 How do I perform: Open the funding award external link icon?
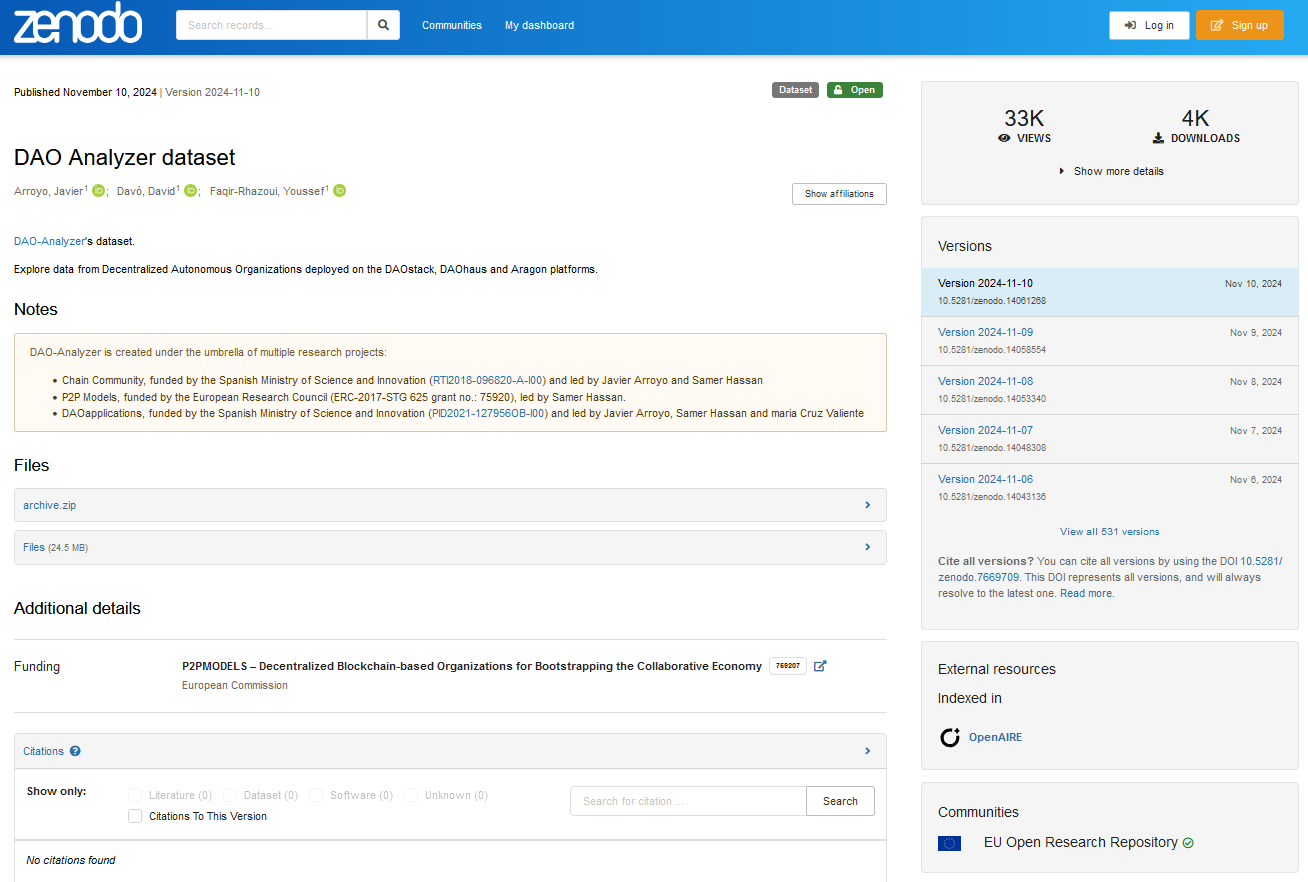point(820,666)
